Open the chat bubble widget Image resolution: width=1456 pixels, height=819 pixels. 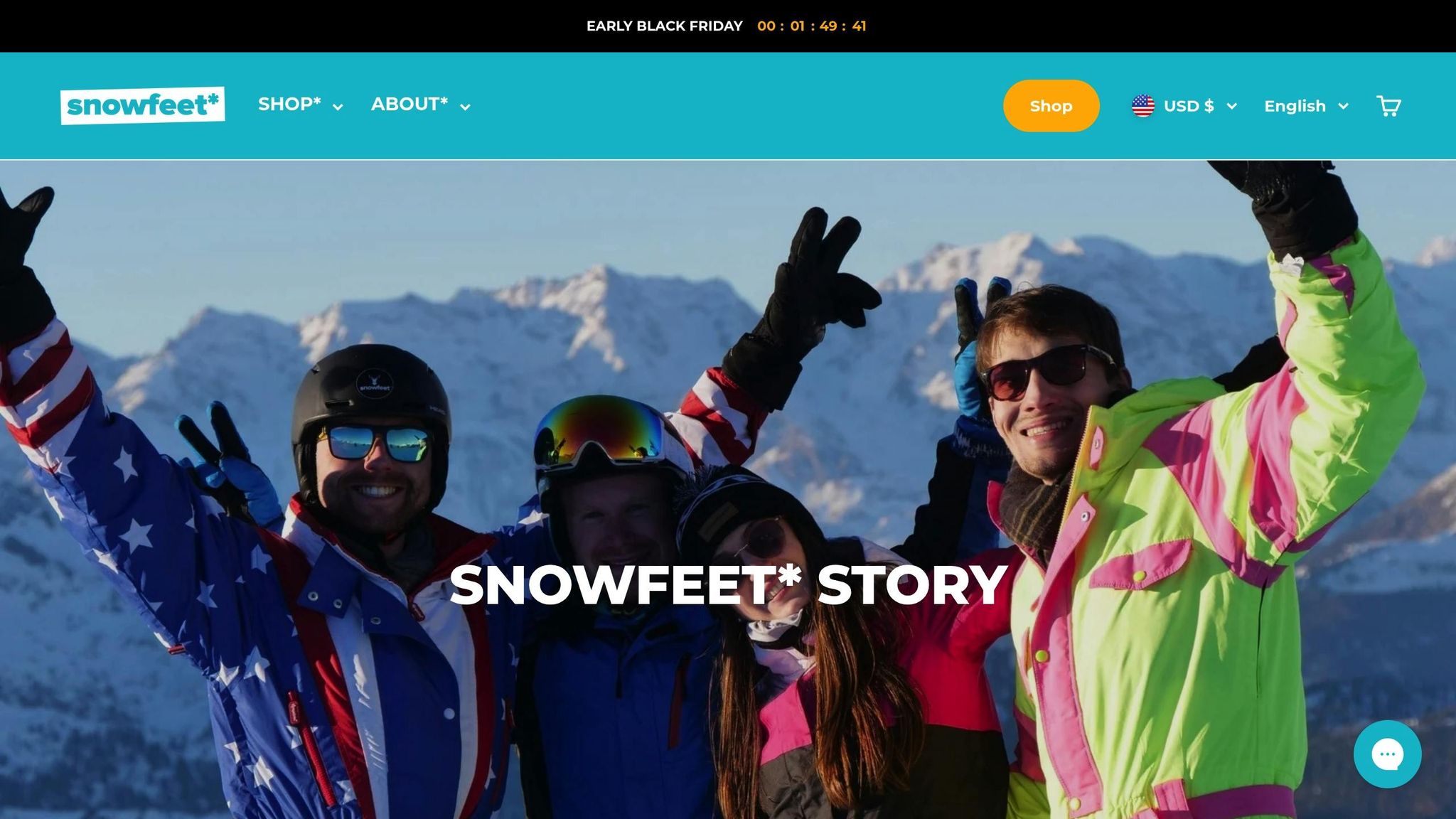1387,754
